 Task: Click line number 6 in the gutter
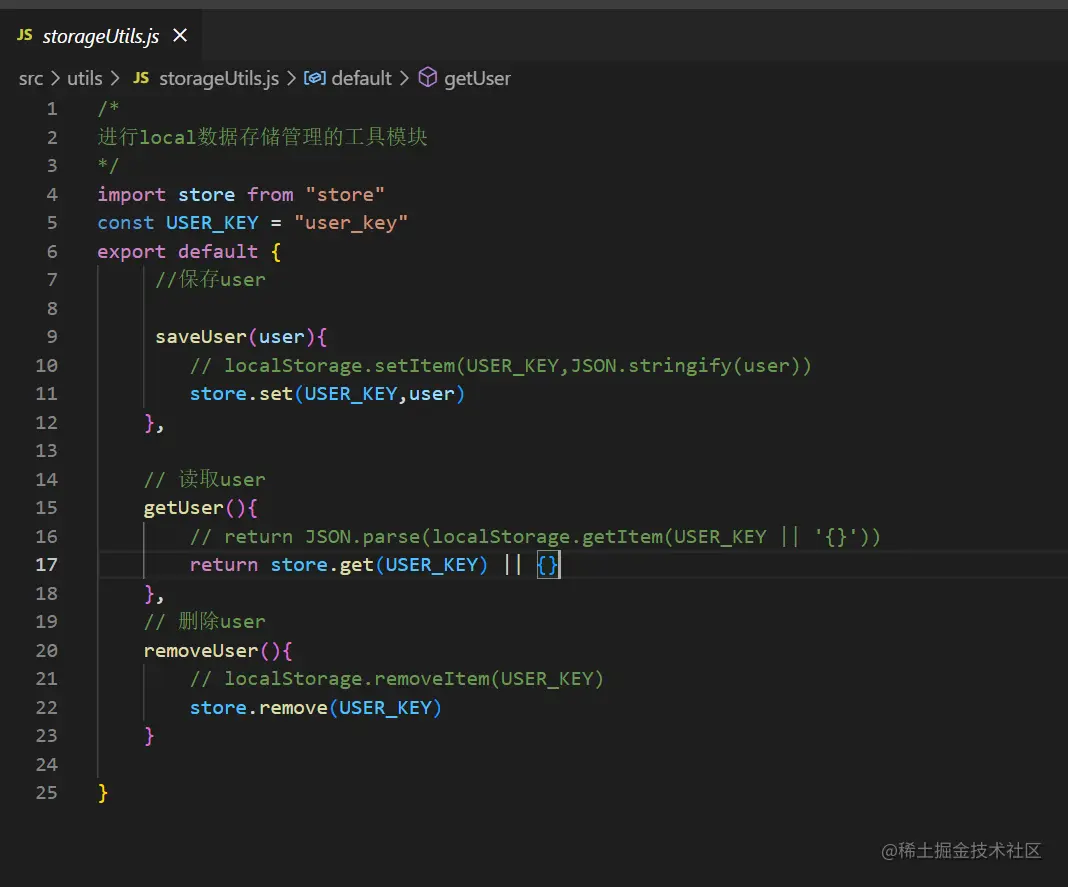pyautogui.click(x=52, y=252)
